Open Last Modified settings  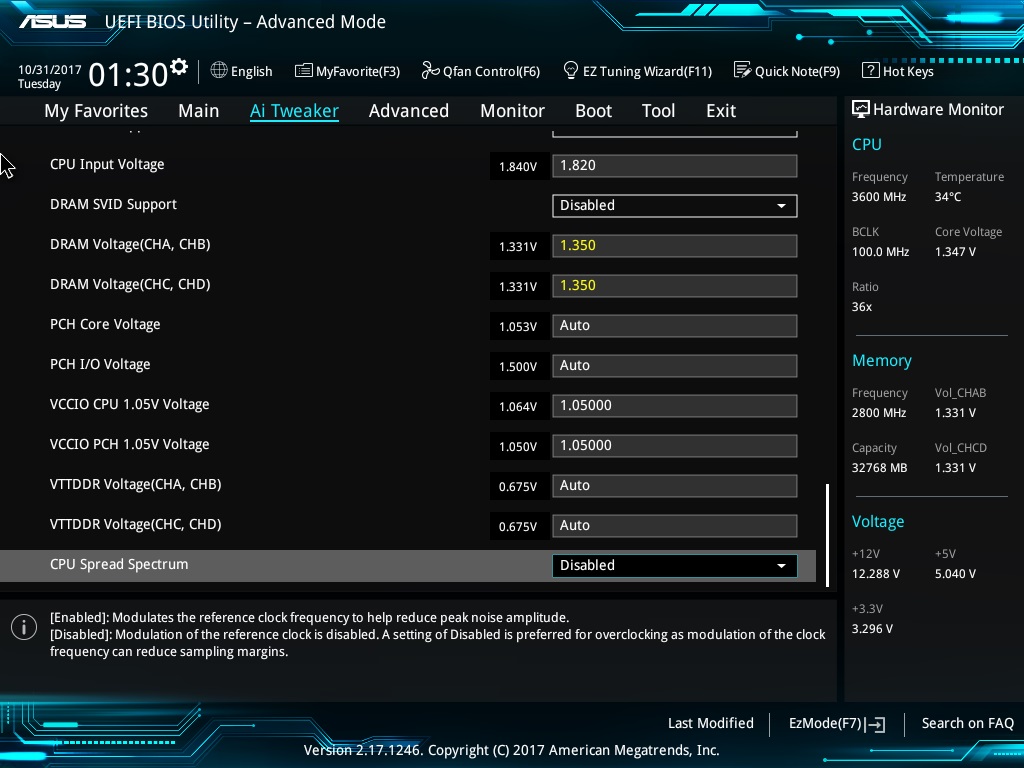(711, 723)
